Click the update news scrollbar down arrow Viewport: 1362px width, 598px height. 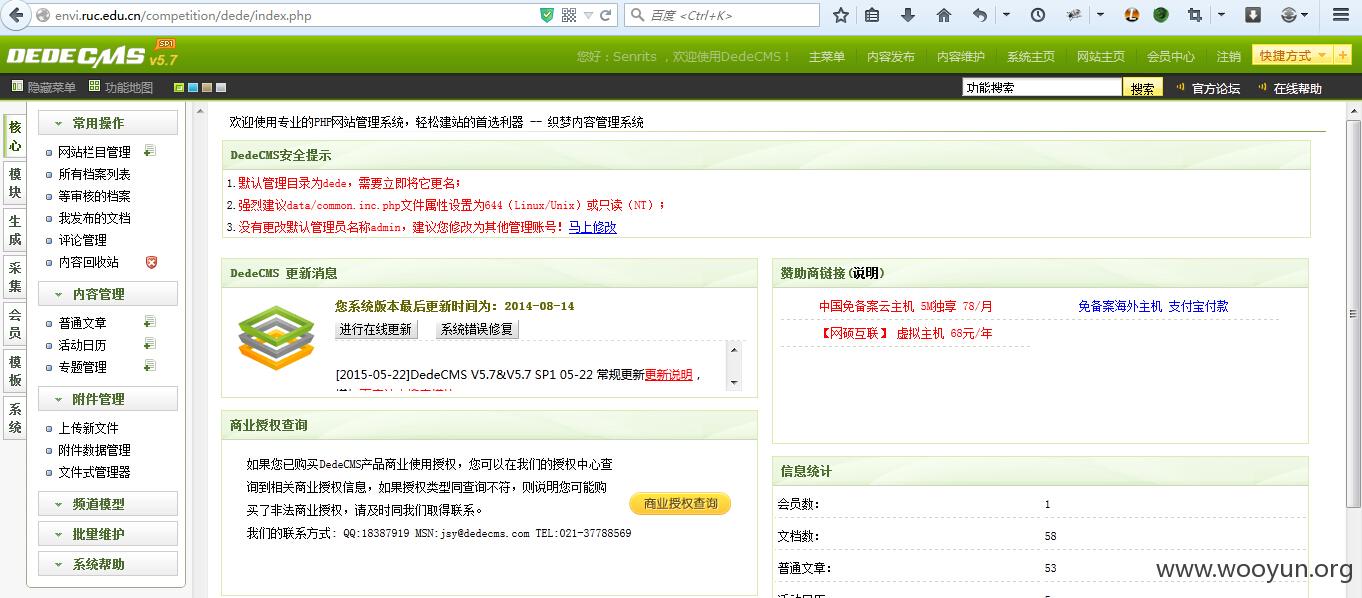(x=734, y=383)
